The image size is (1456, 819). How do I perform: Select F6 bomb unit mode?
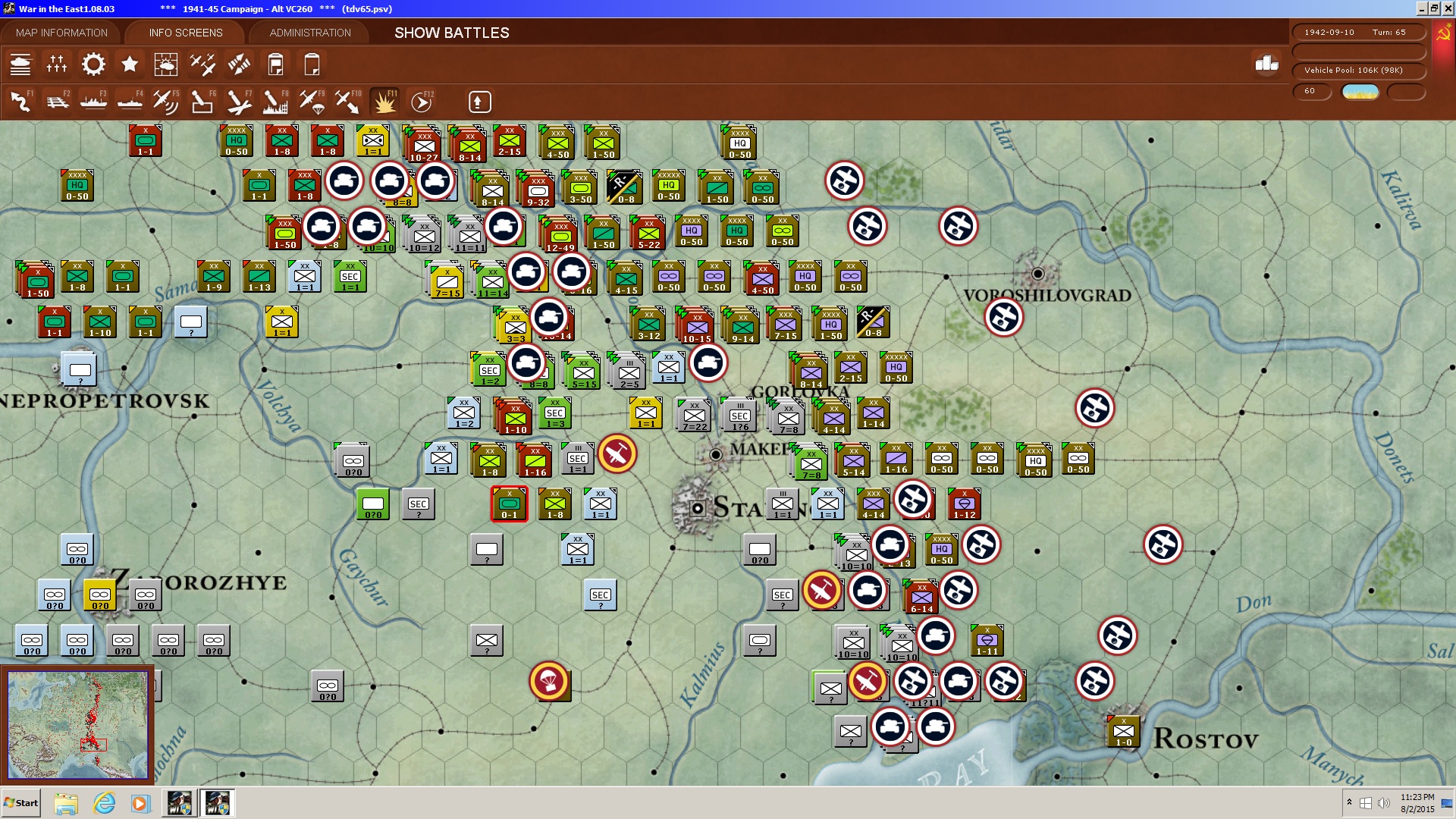tap(202, 101)
